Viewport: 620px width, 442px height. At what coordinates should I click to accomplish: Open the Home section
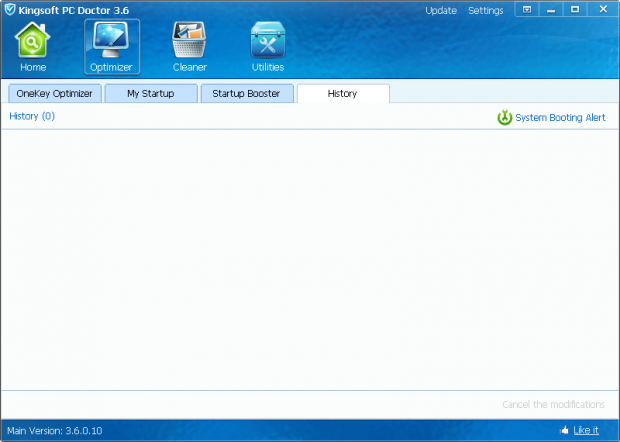(33, 47)
